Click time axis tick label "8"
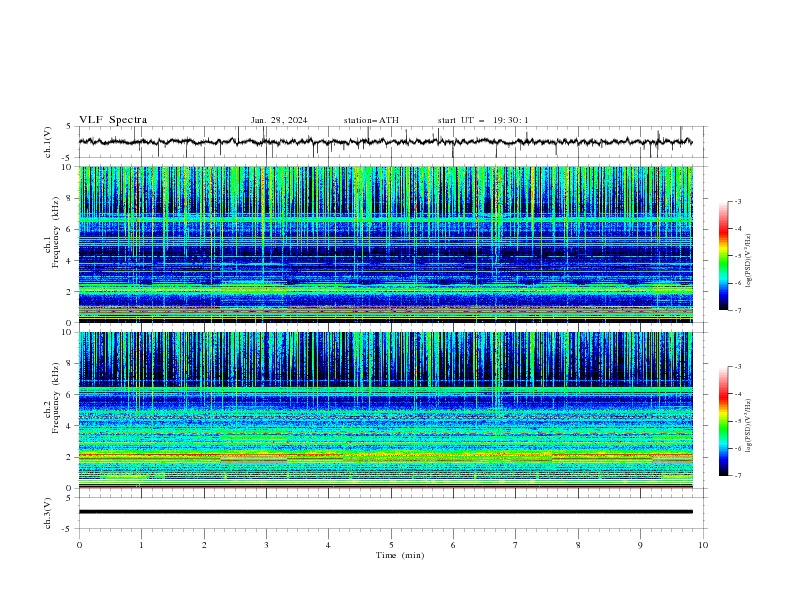This screenshot has width=792, height=612. coord(578,545)
